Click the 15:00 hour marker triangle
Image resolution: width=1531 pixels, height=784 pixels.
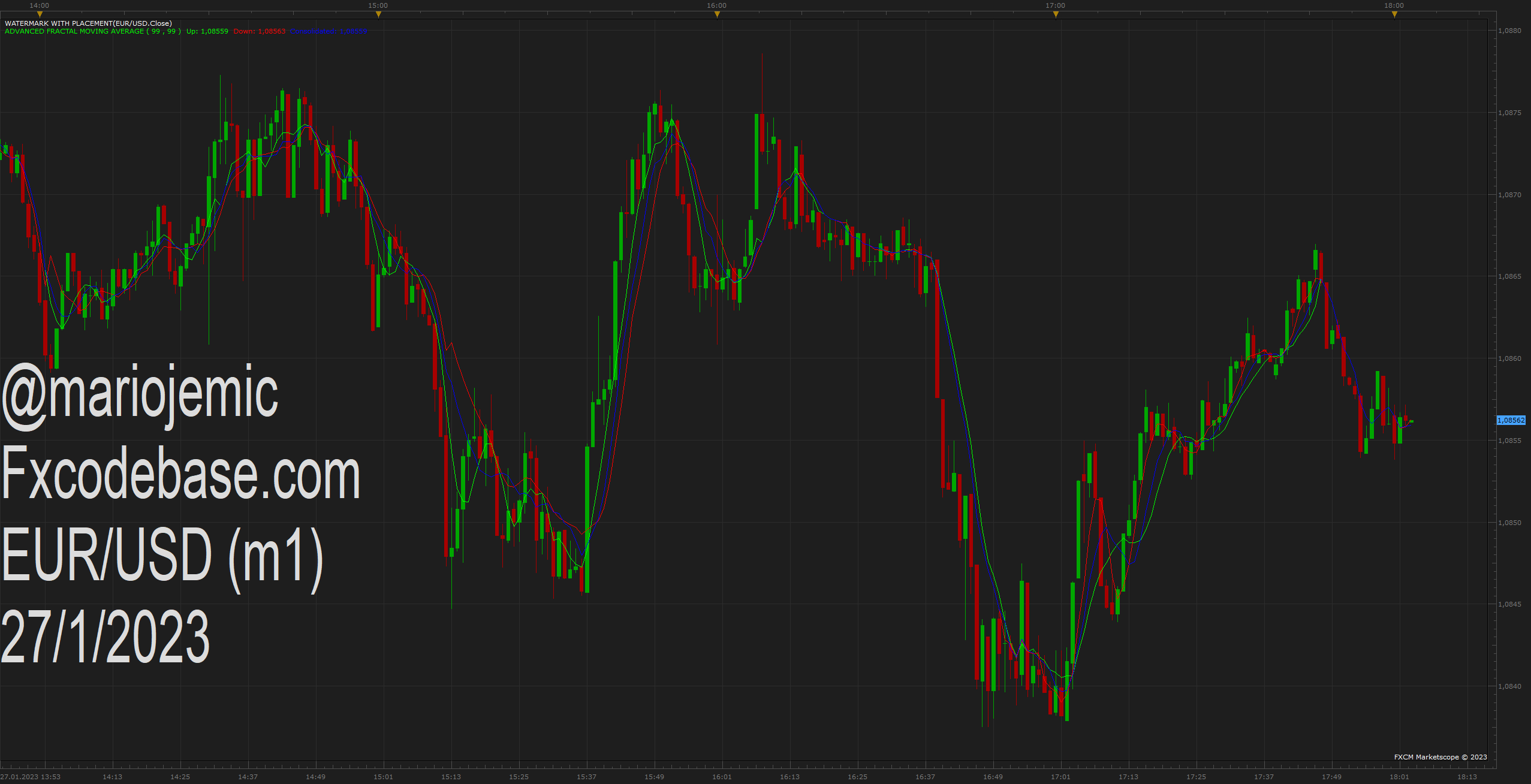pyautogui.click(x=378, y=14)
